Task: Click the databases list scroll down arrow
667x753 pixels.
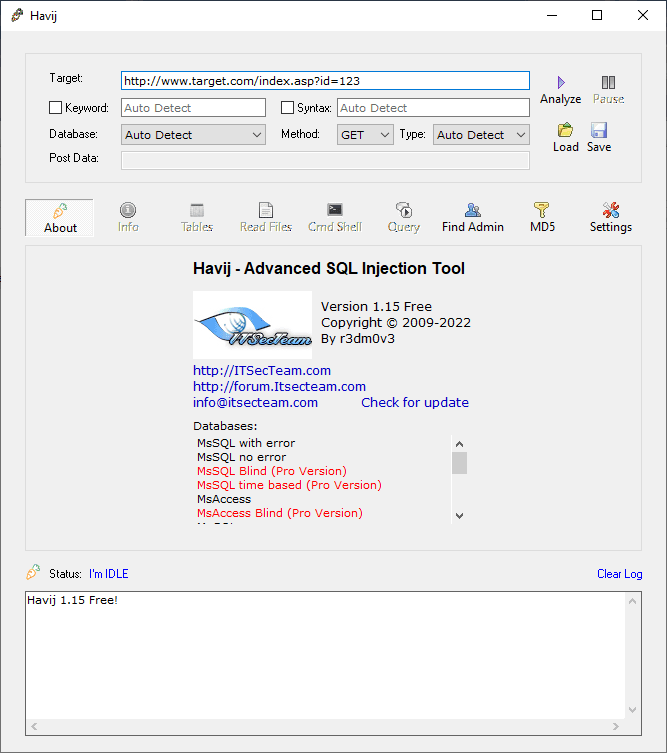Action: (x=459, y=515)
